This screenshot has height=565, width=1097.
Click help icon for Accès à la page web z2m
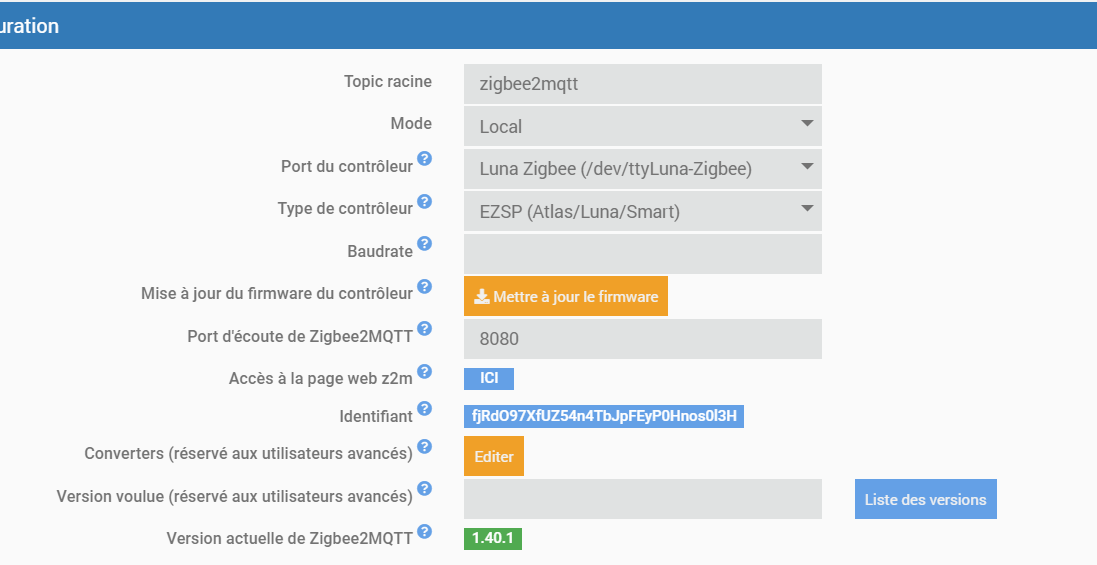[424, 371]
